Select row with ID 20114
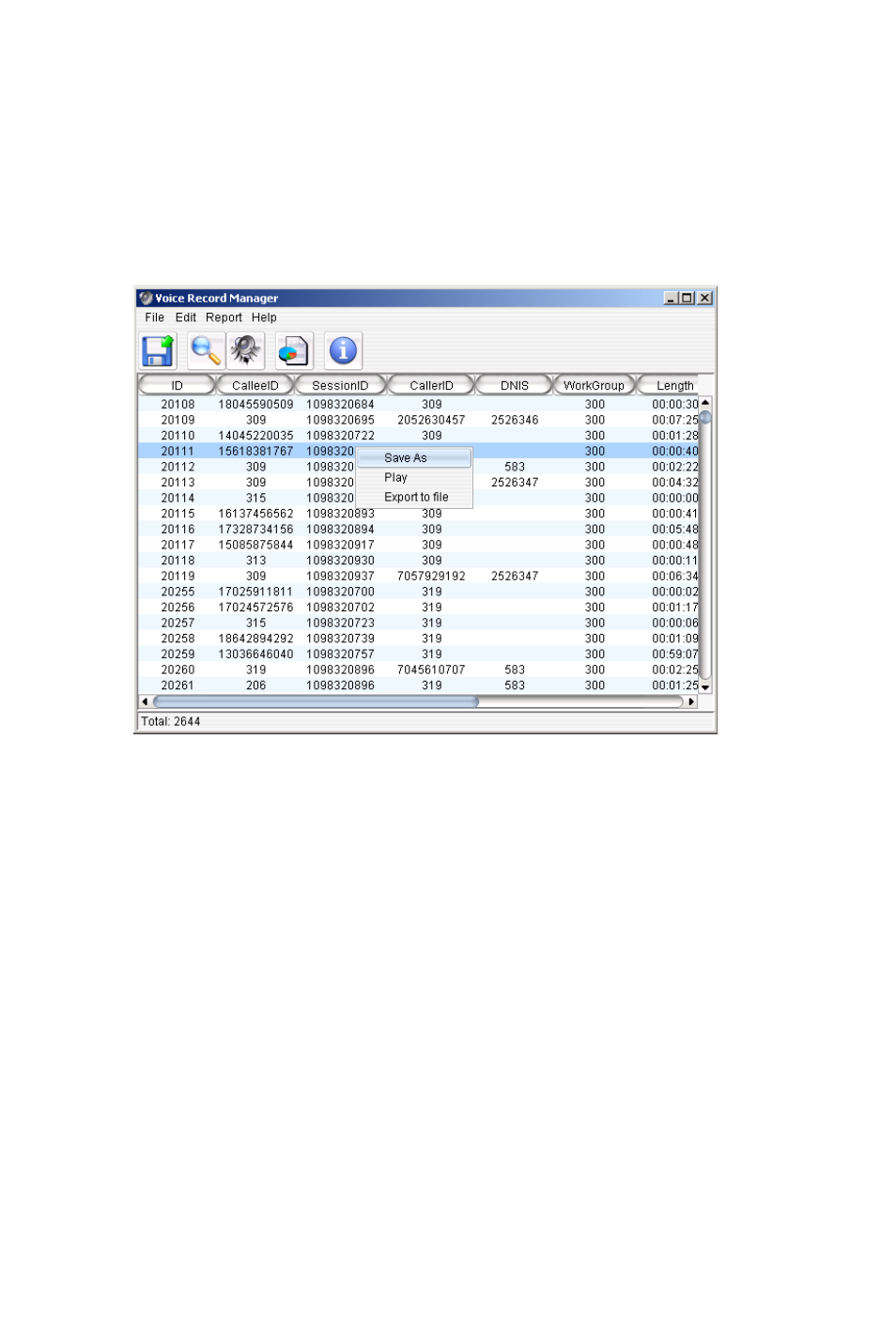Image resolution: width=896 pixels, height=1325 pixels. pos(419,499)
